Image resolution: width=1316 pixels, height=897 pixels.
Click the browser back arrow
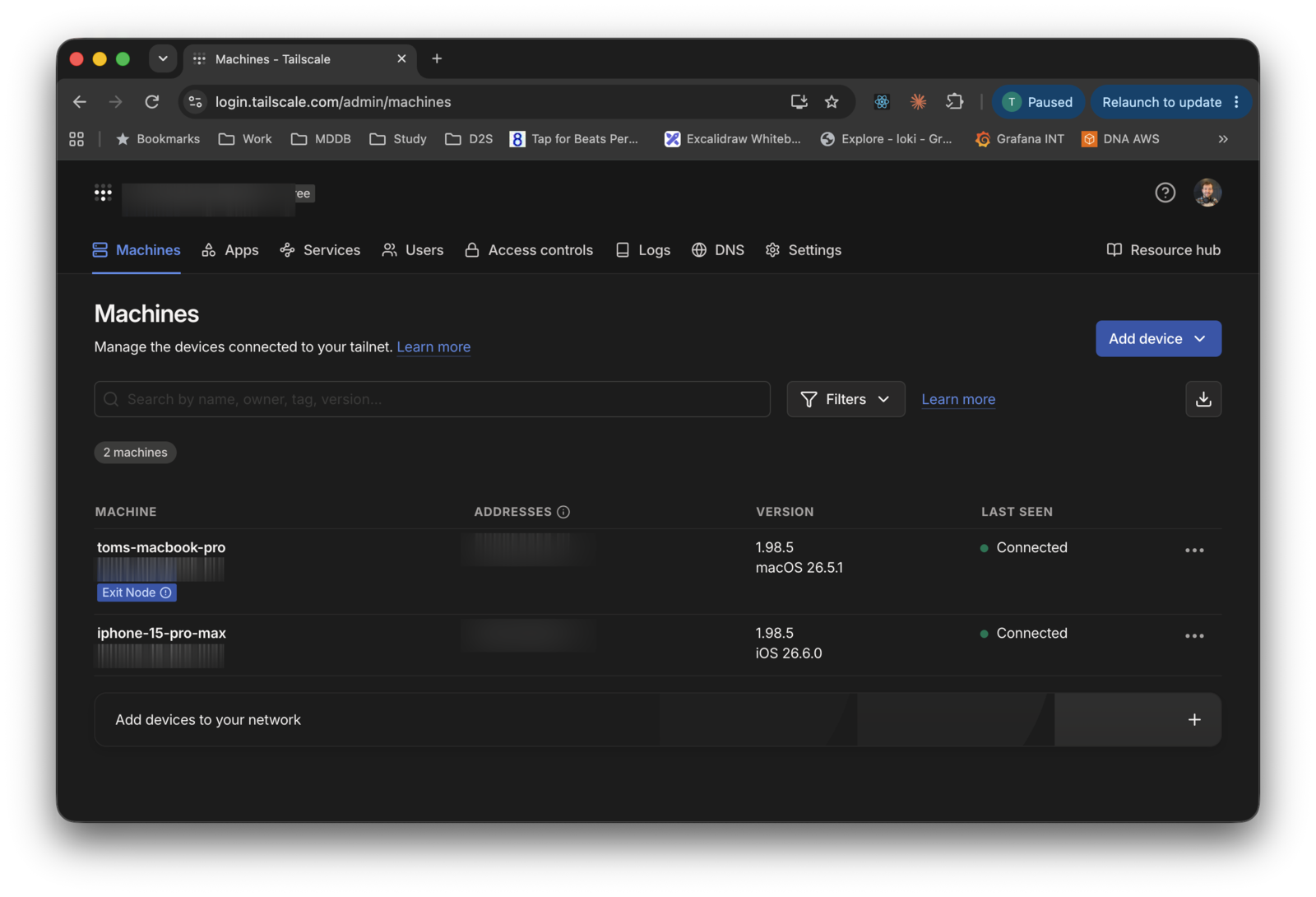click(80, 102)
